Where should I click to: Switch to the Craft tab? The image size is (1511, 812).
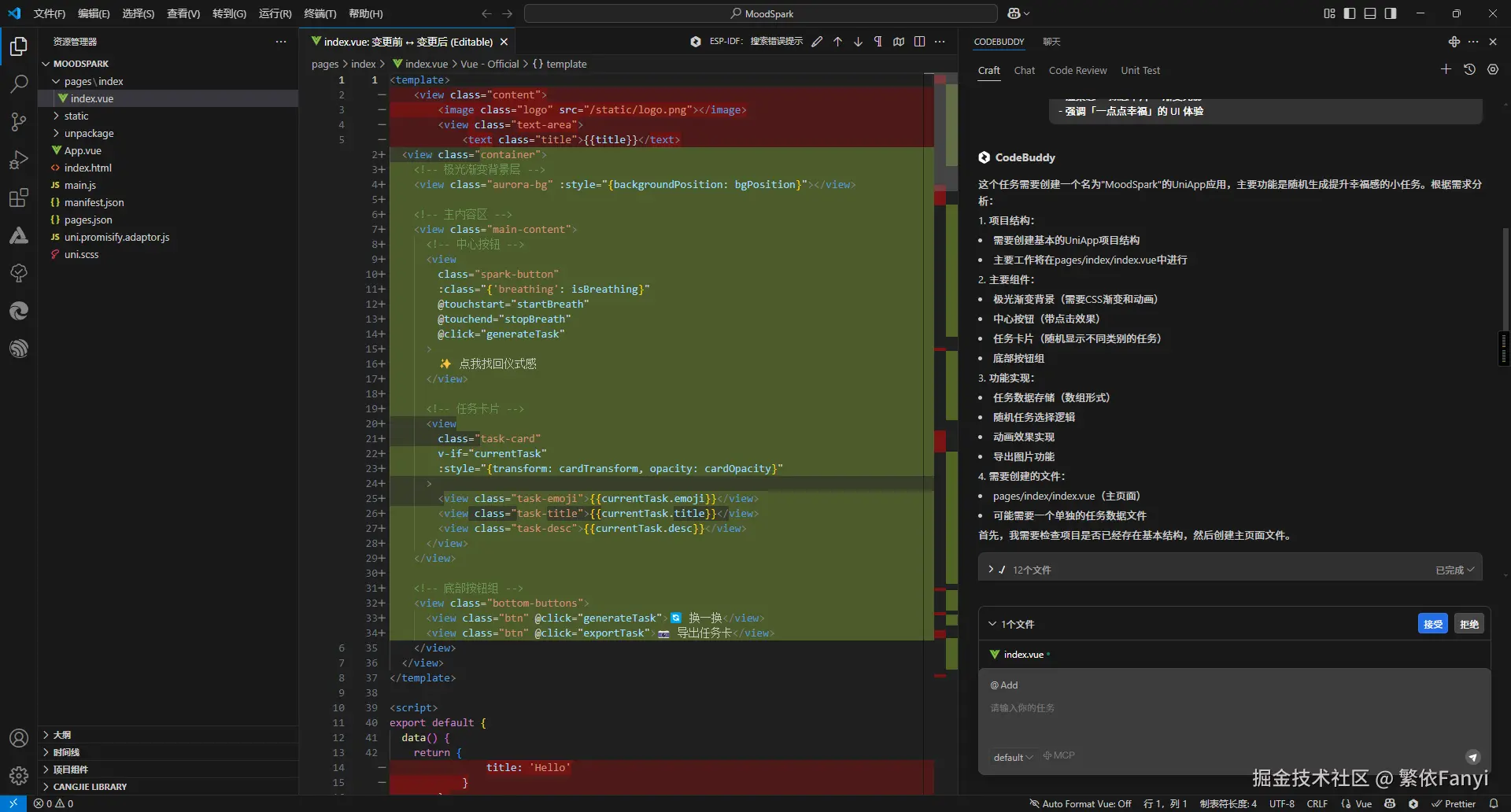pos(989,70)
